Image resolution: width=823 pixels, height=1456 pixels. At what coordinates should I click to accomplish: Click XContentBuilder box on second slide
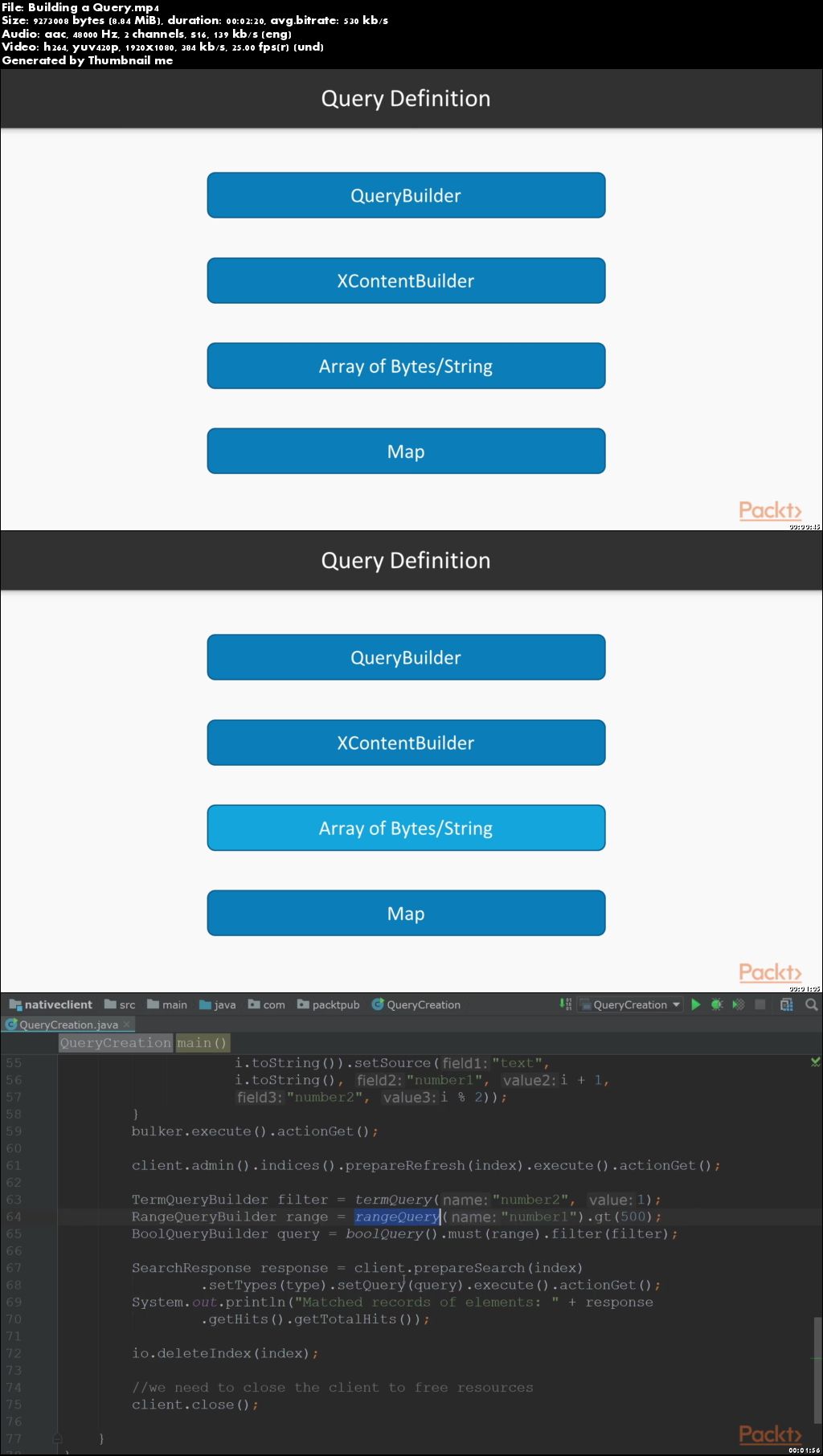(406, 742)
